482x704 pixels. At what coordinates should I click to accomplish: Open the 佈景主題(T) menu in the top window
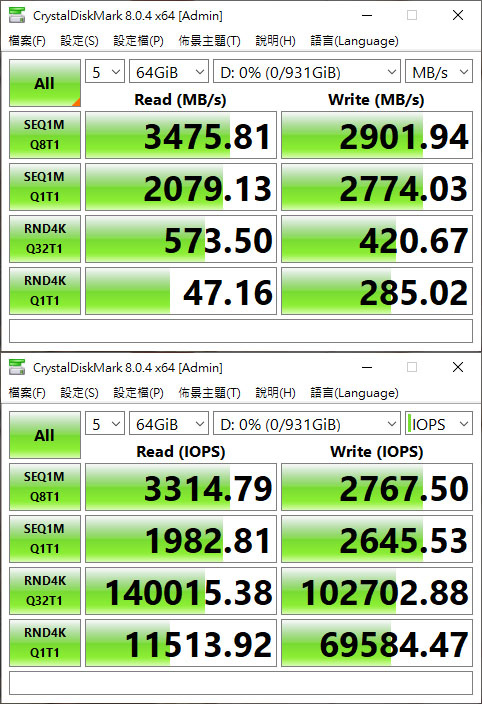[x=210, y=41]
